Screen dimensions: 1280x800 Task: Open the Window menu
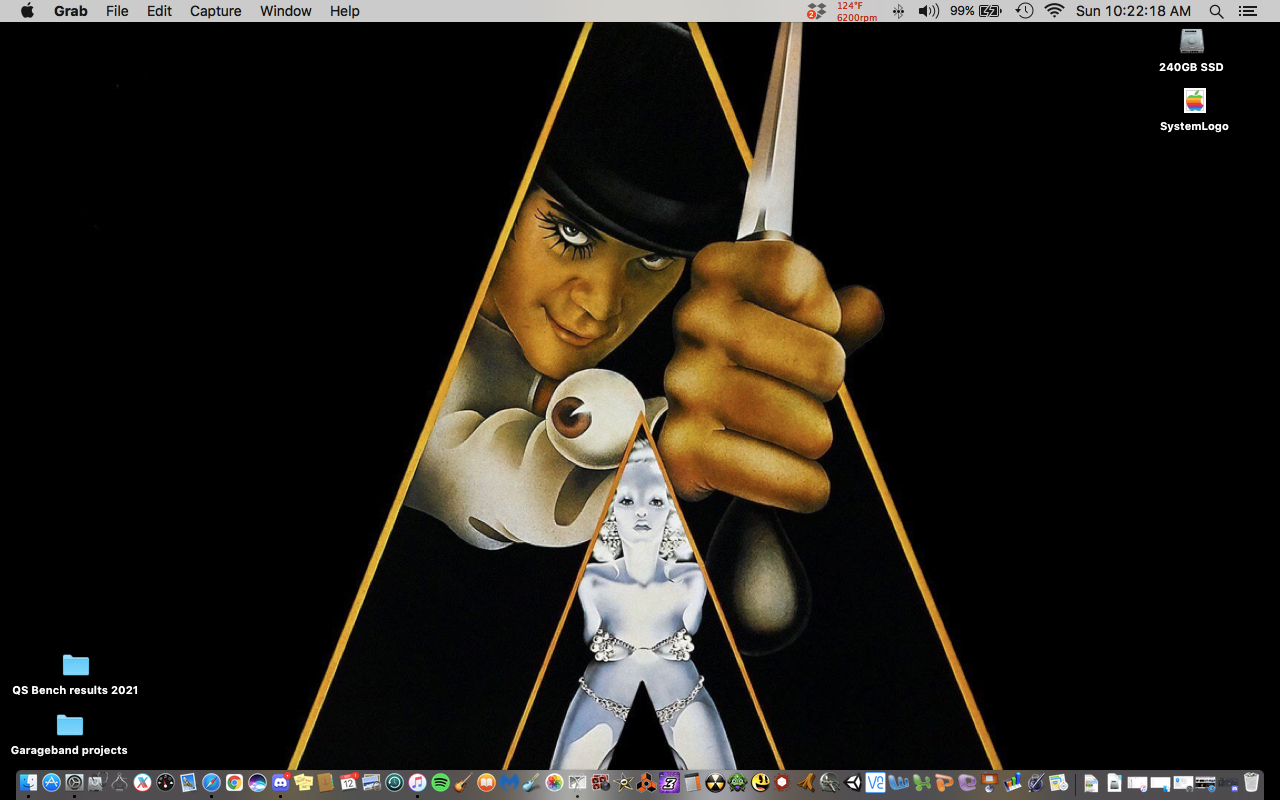[286, 11]
